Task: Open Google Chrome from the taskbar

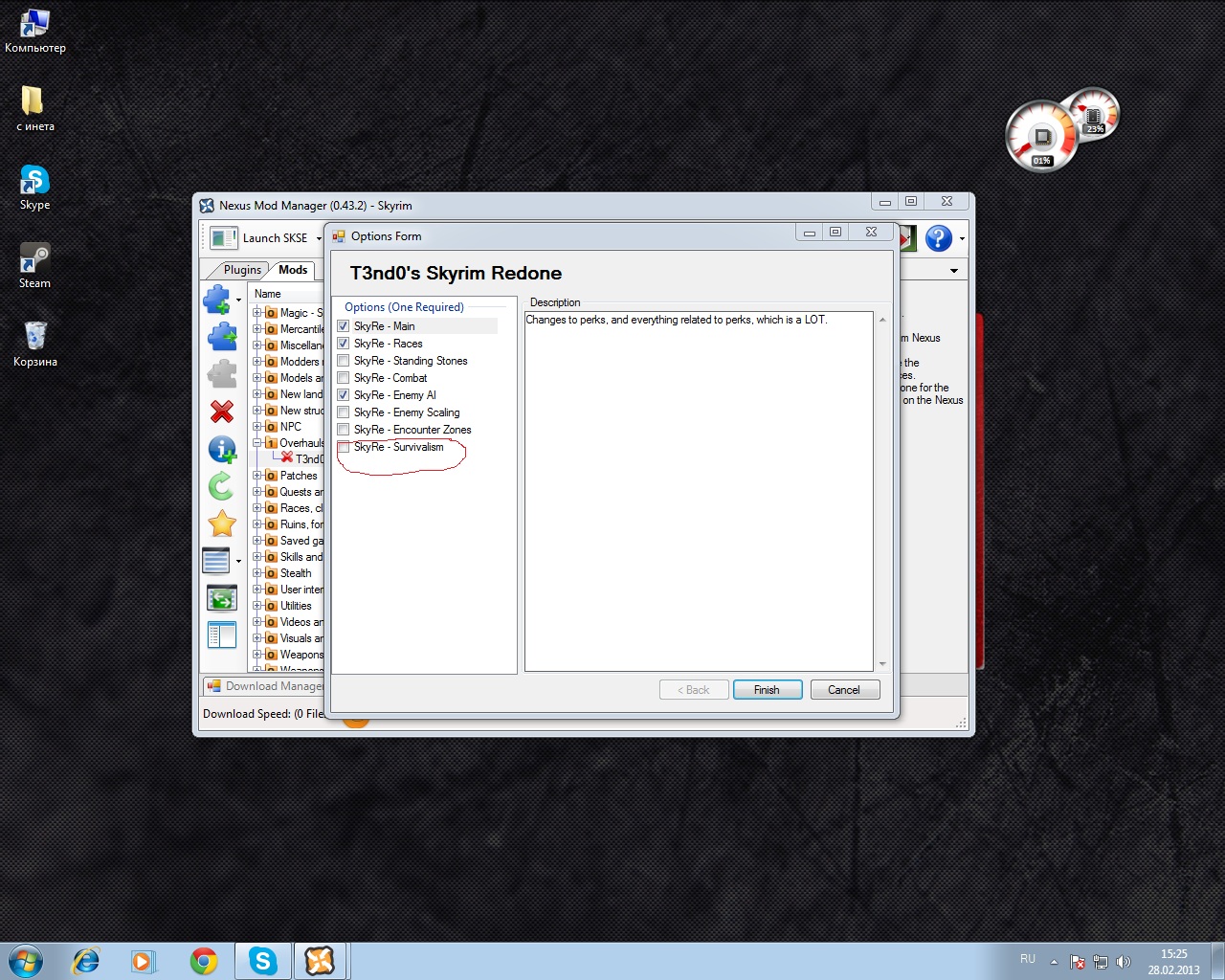Action: (203, 961)
